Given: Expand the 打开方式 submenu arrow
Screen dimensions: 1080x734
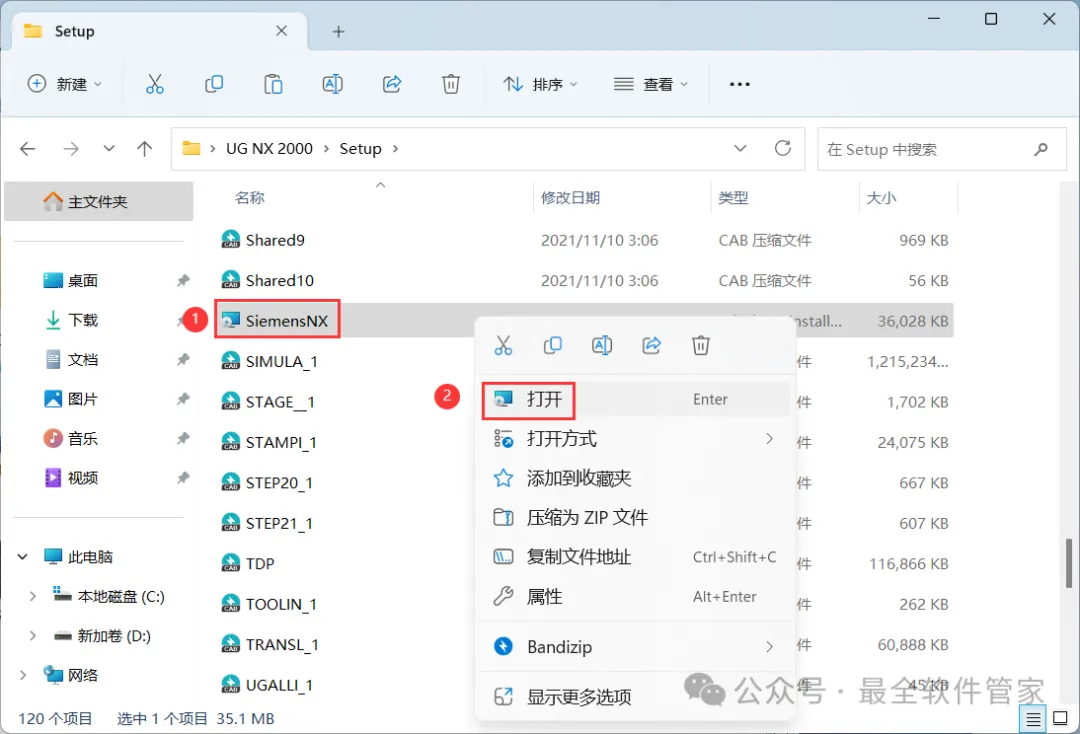Looking at the screenshot, I should (769, 439).
